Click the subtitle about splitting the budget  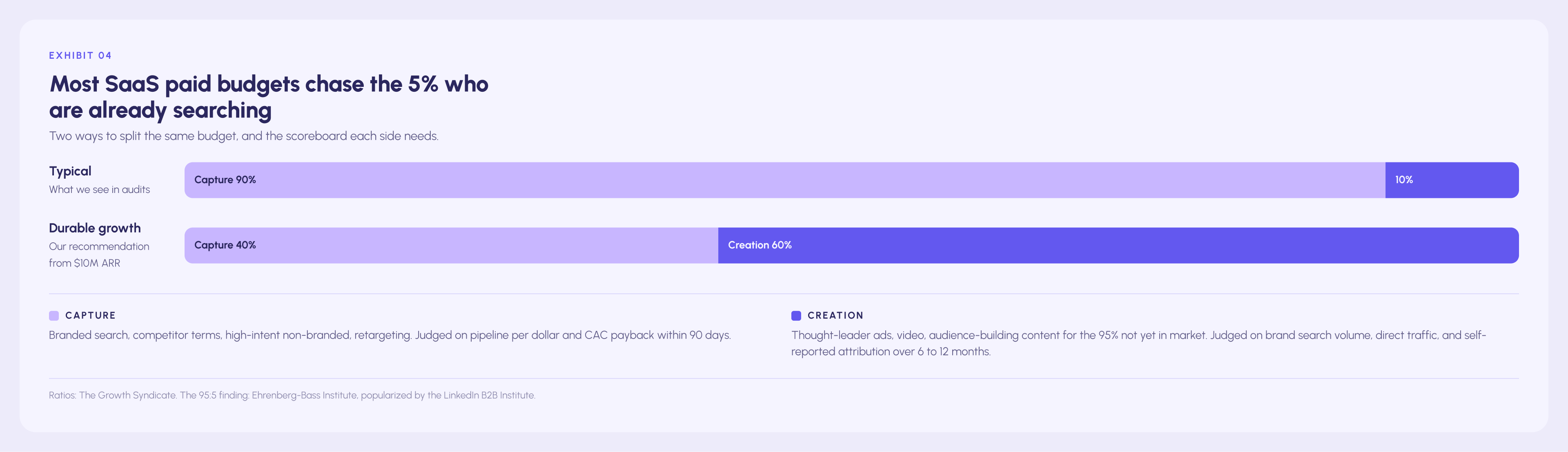[243, 136]
